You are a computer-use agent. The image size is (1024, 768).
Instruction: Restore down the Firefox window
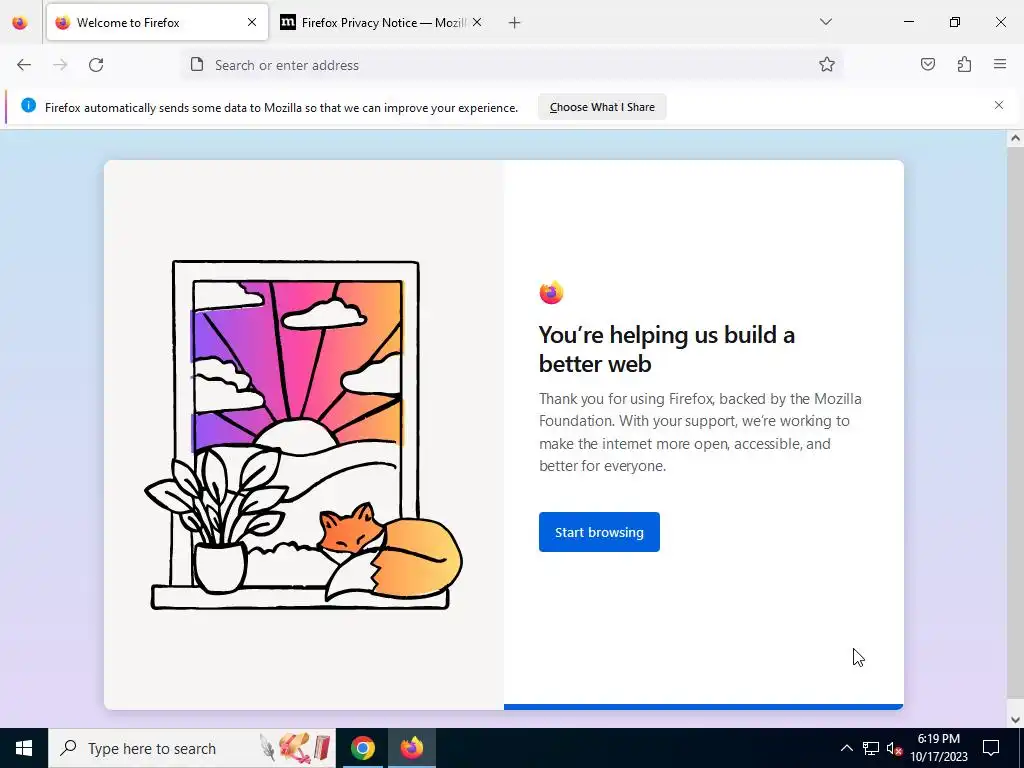tap(955, 22)
